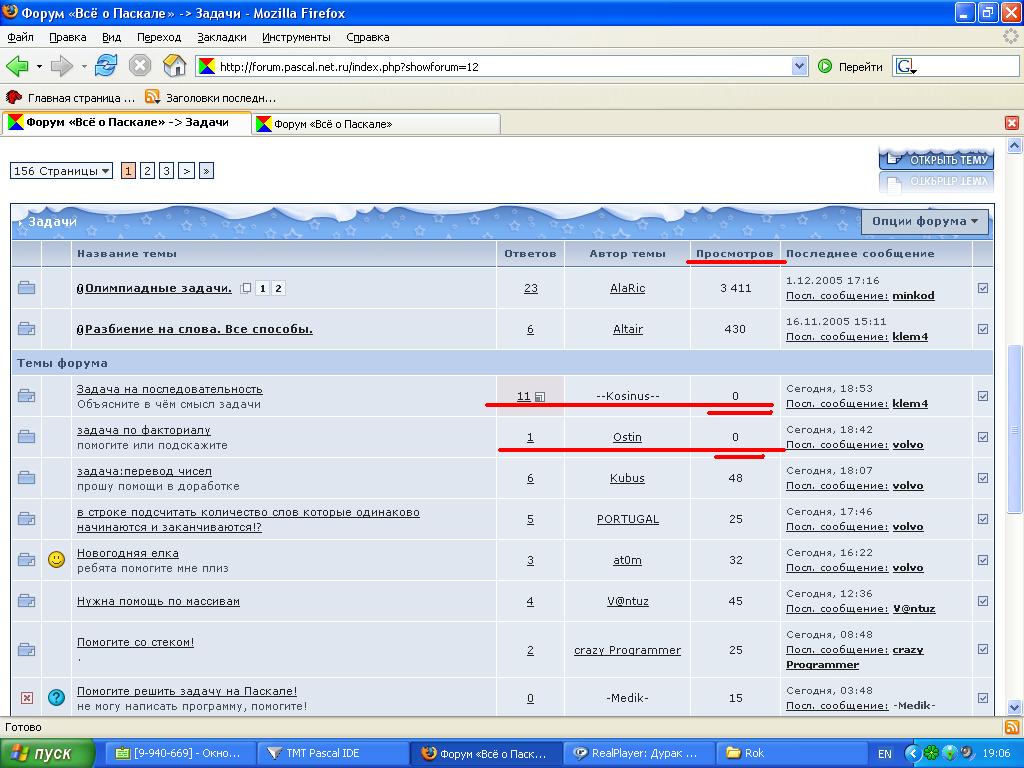Click the Home toolbar icon
The height and width of the screenshot is (768, 1024).
[x=174, y=66]
